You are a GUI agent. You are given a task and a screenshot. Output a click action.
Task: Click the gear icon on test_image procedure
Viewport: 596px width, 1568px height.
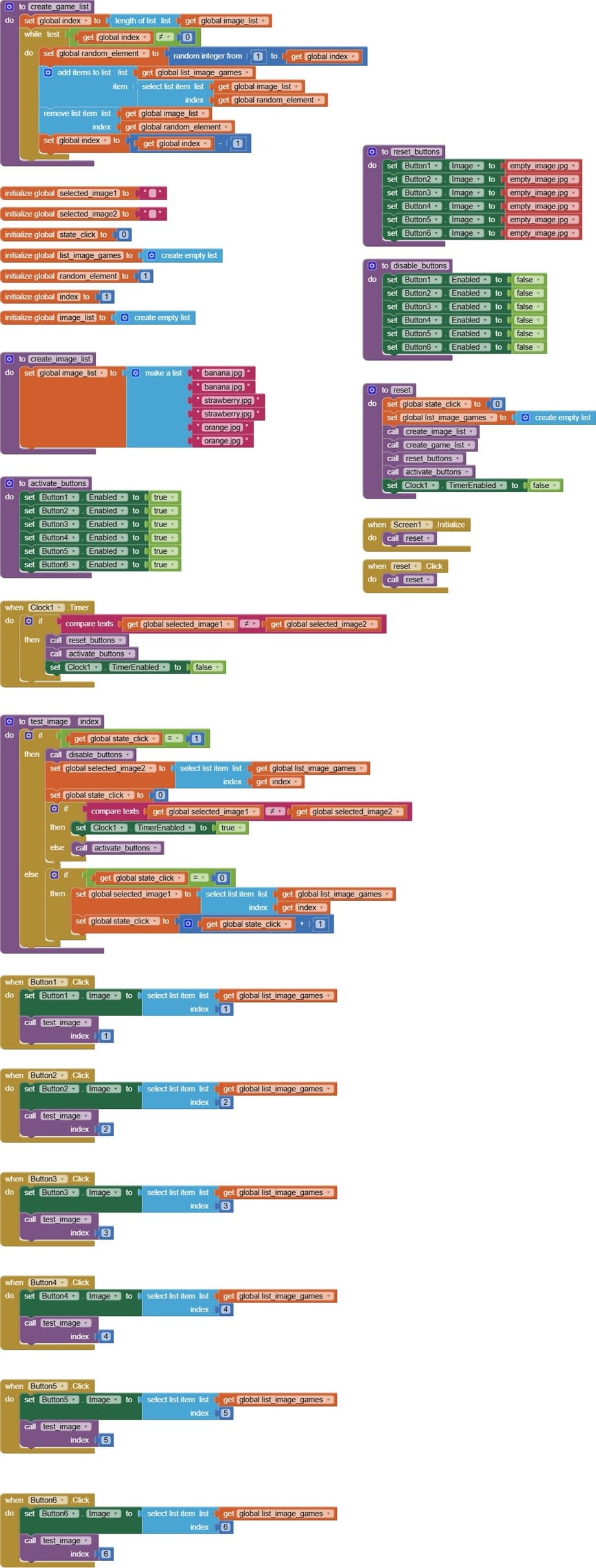tap(9, 722)
